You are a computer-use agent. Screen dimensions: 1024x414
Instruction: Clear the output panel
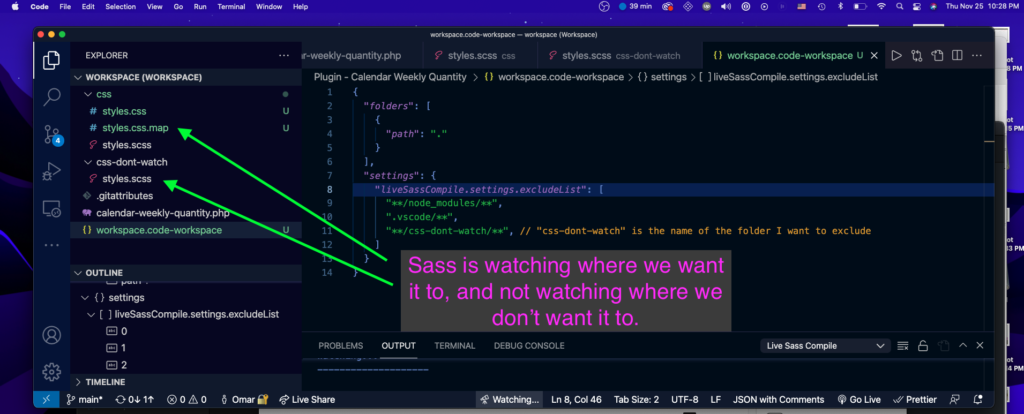click(x=903, y=345)
